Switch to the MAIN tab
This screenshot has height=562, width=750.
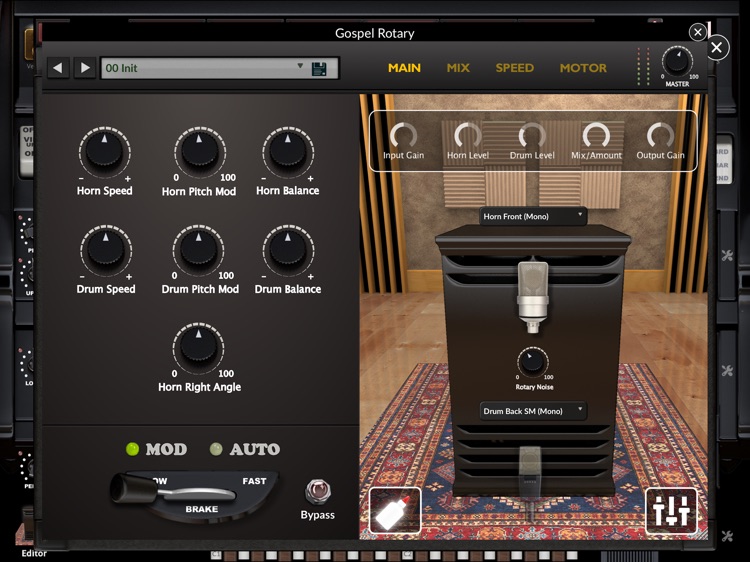pos(404,68)
